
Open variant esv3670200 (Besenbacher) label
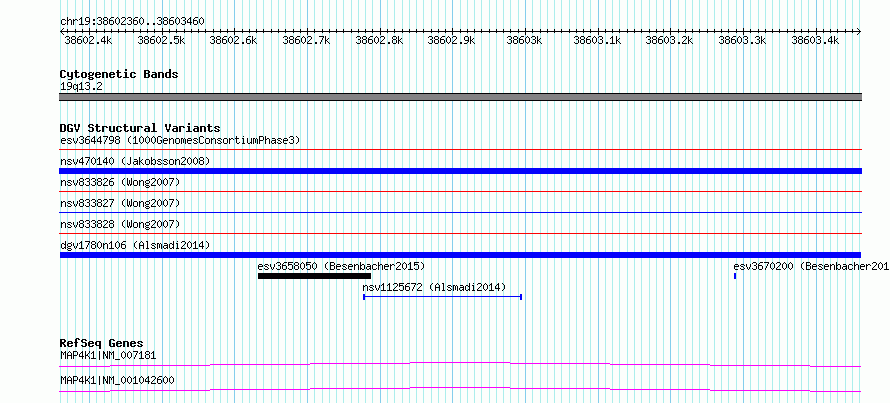tap(811, 266)
